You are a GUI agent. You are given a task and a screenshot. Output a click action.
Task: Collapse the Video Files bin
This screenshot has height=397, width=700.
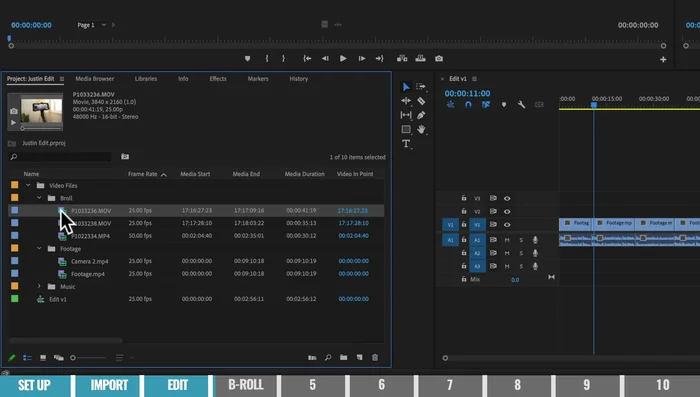coord(28,185)
